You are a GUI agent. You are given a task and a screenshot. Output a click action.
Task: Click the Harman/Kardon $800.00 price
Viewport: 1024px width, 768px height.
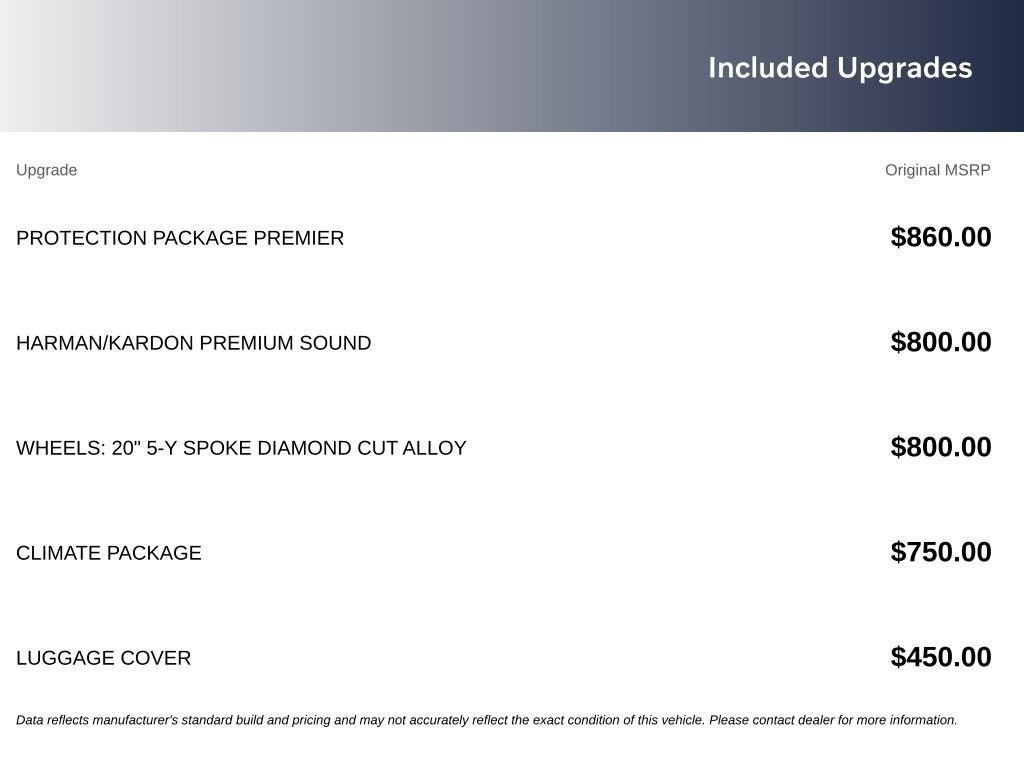point(940,342)
